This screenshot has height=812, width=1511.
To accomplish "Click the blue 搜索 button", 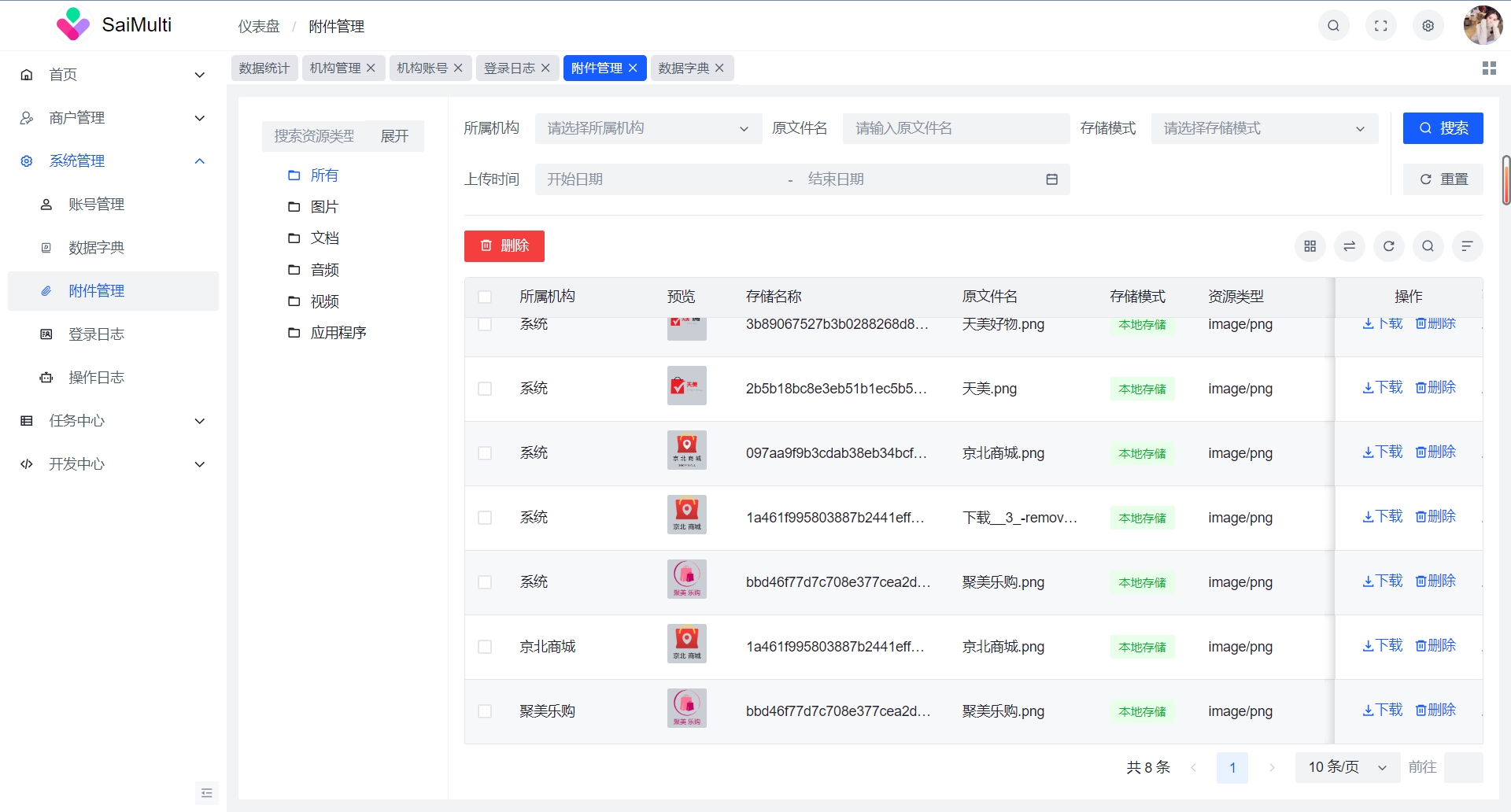I will pos(1443,128).
